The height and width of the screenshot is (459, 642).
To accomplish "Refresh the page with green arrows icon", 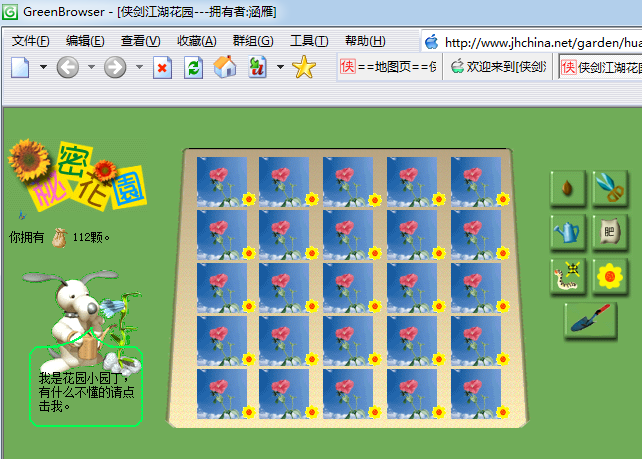I will 193,68.
